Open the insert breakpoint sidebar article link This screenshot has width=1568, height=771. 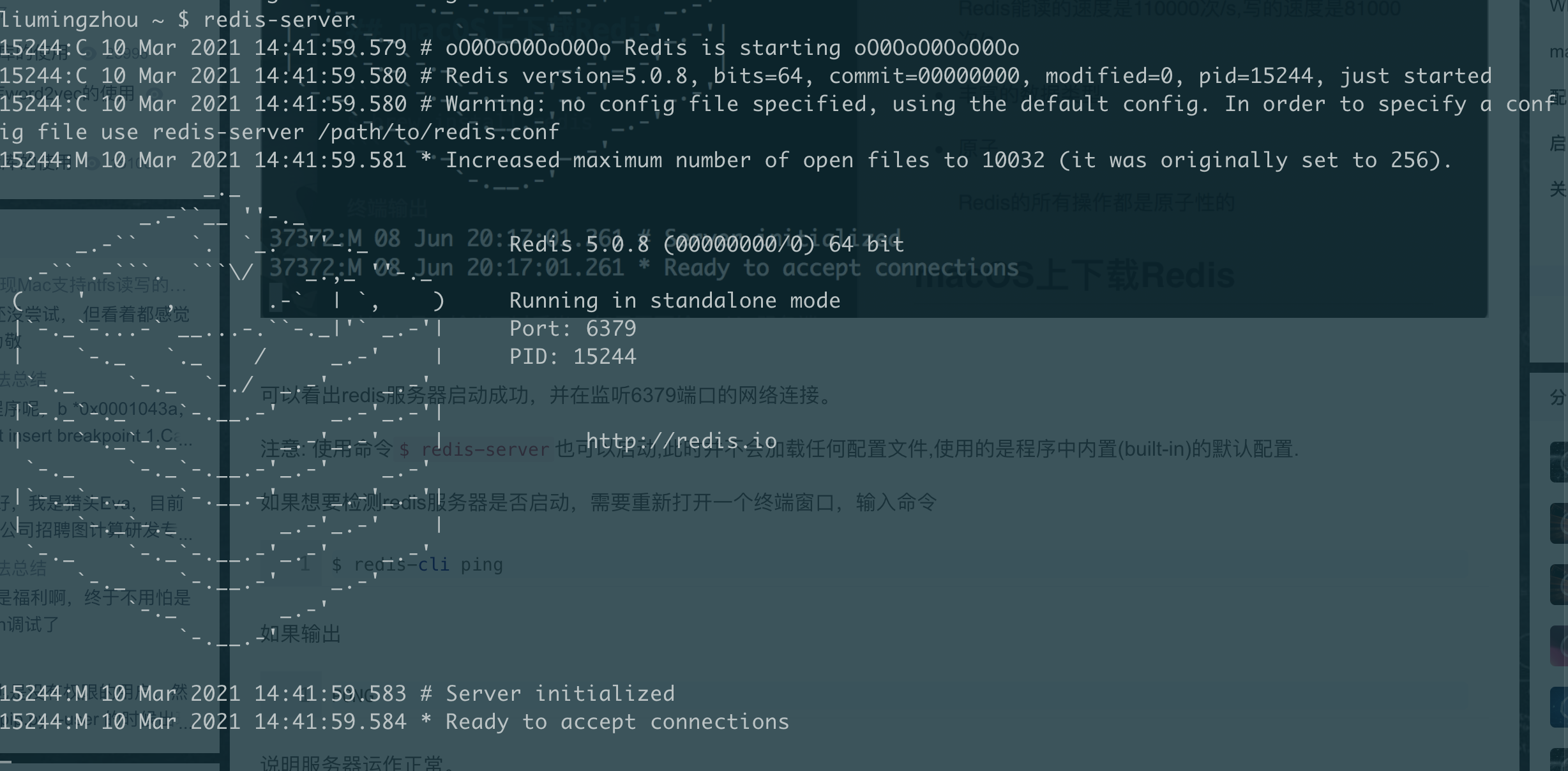pyautogui.click(x=96, y=436)
